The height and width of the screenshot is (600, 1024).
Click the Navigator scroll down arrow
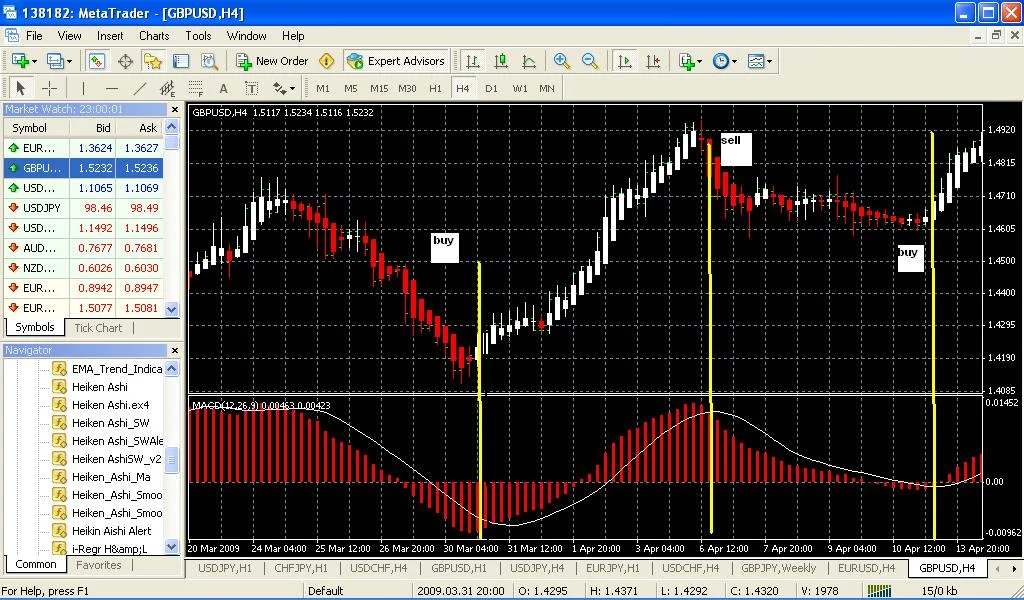pos(172,546)
